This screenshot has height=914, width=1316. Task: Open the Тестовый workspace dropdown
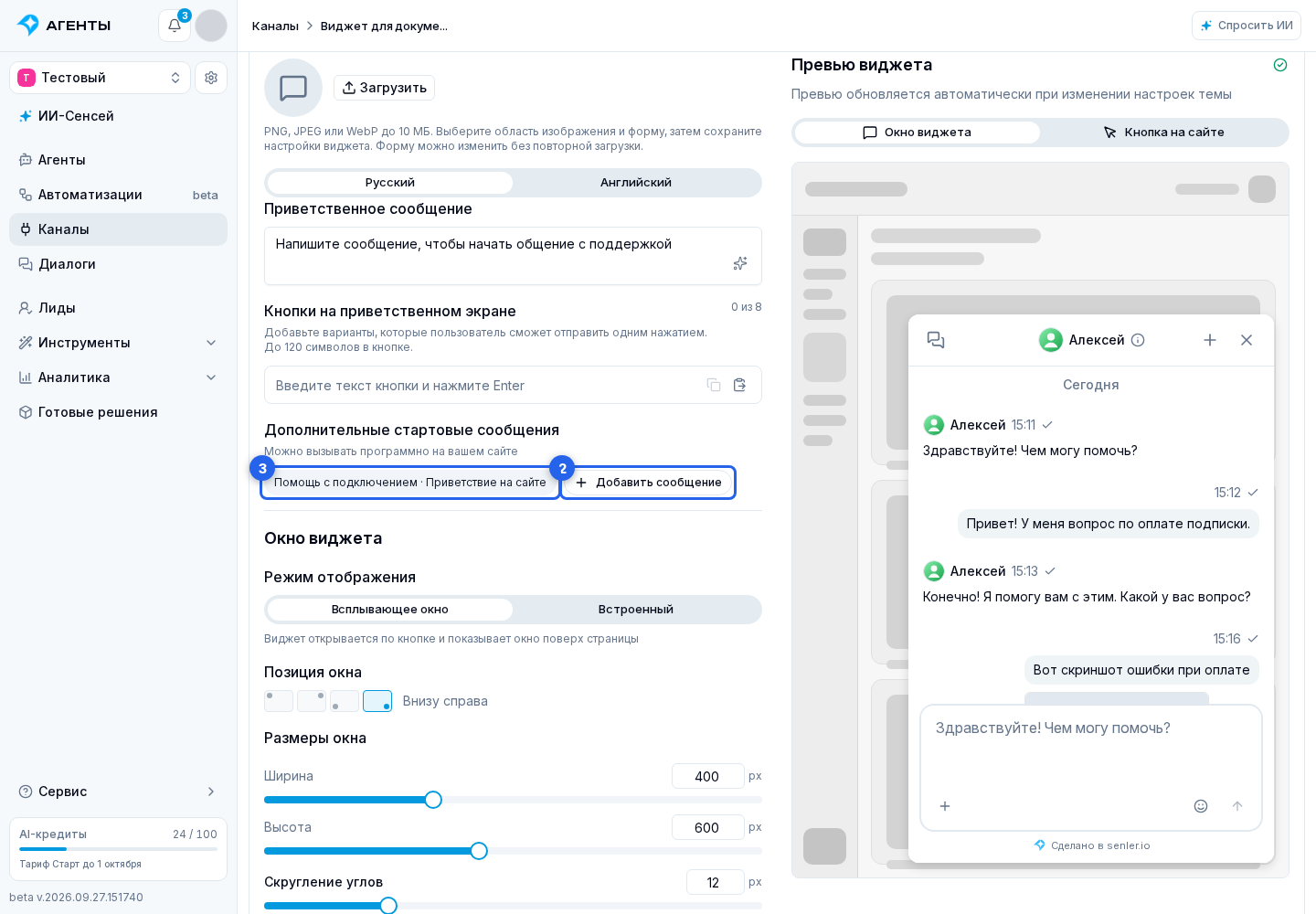[x=100, y=78]
